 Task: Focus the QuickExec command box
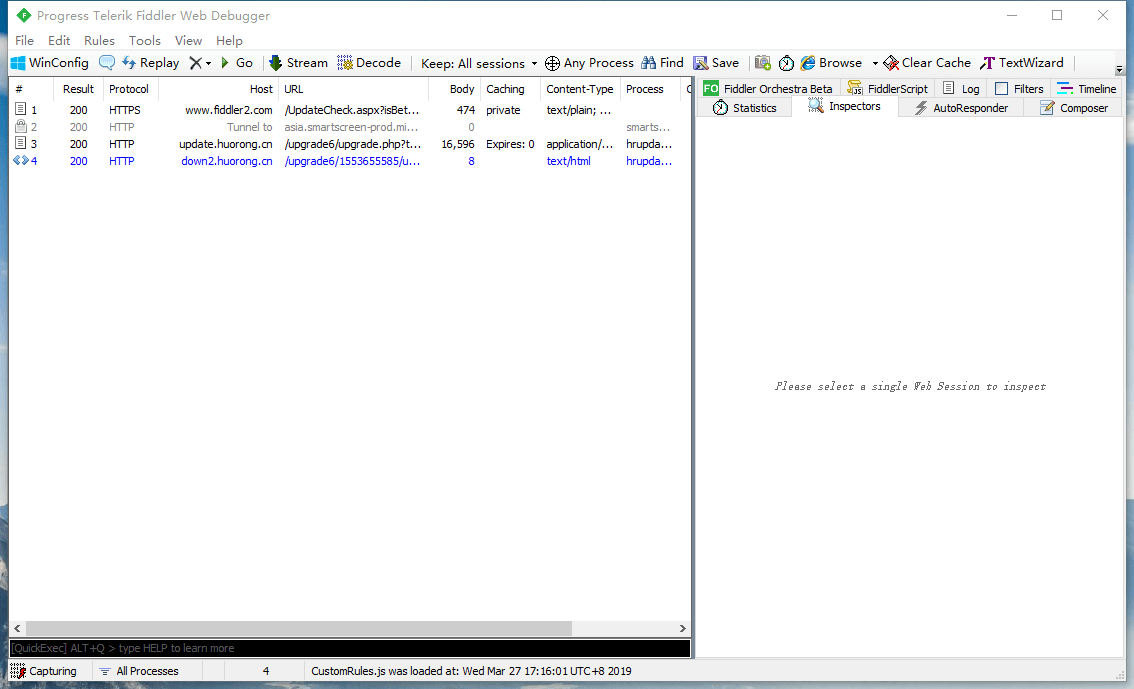tap(349, 648)
